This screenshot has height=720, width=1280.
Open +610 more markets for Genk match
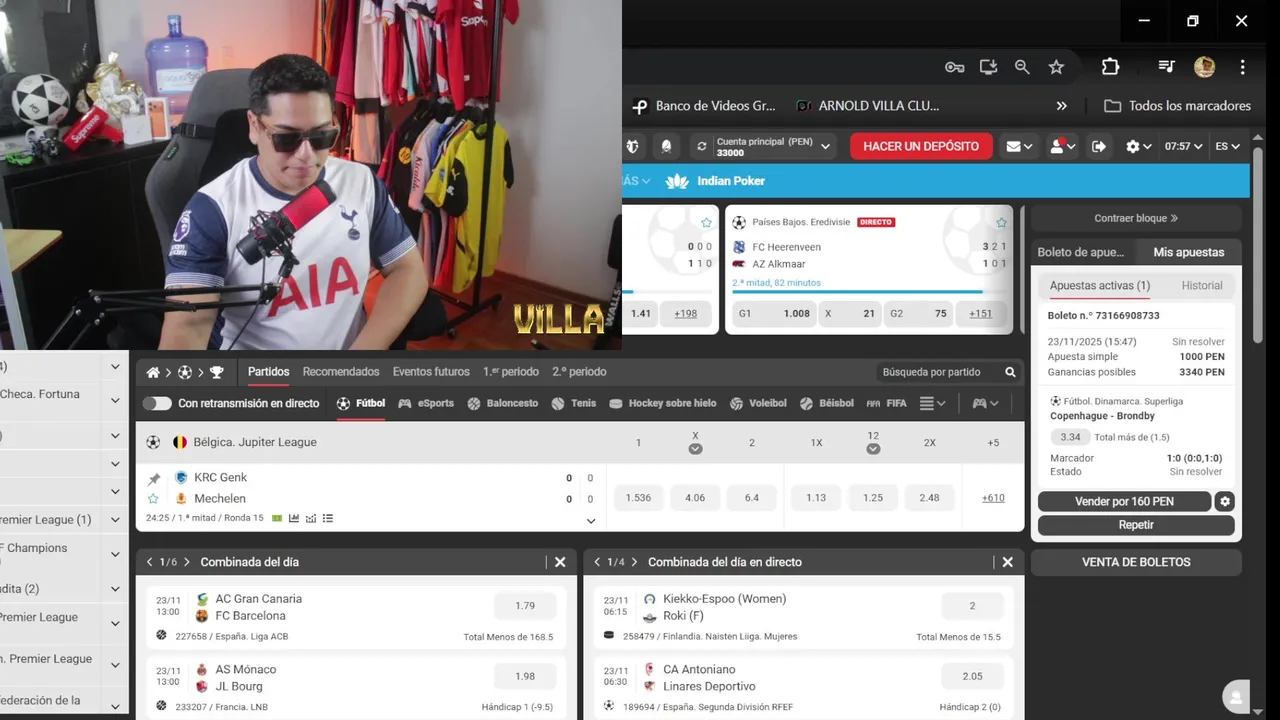point(993,498)
